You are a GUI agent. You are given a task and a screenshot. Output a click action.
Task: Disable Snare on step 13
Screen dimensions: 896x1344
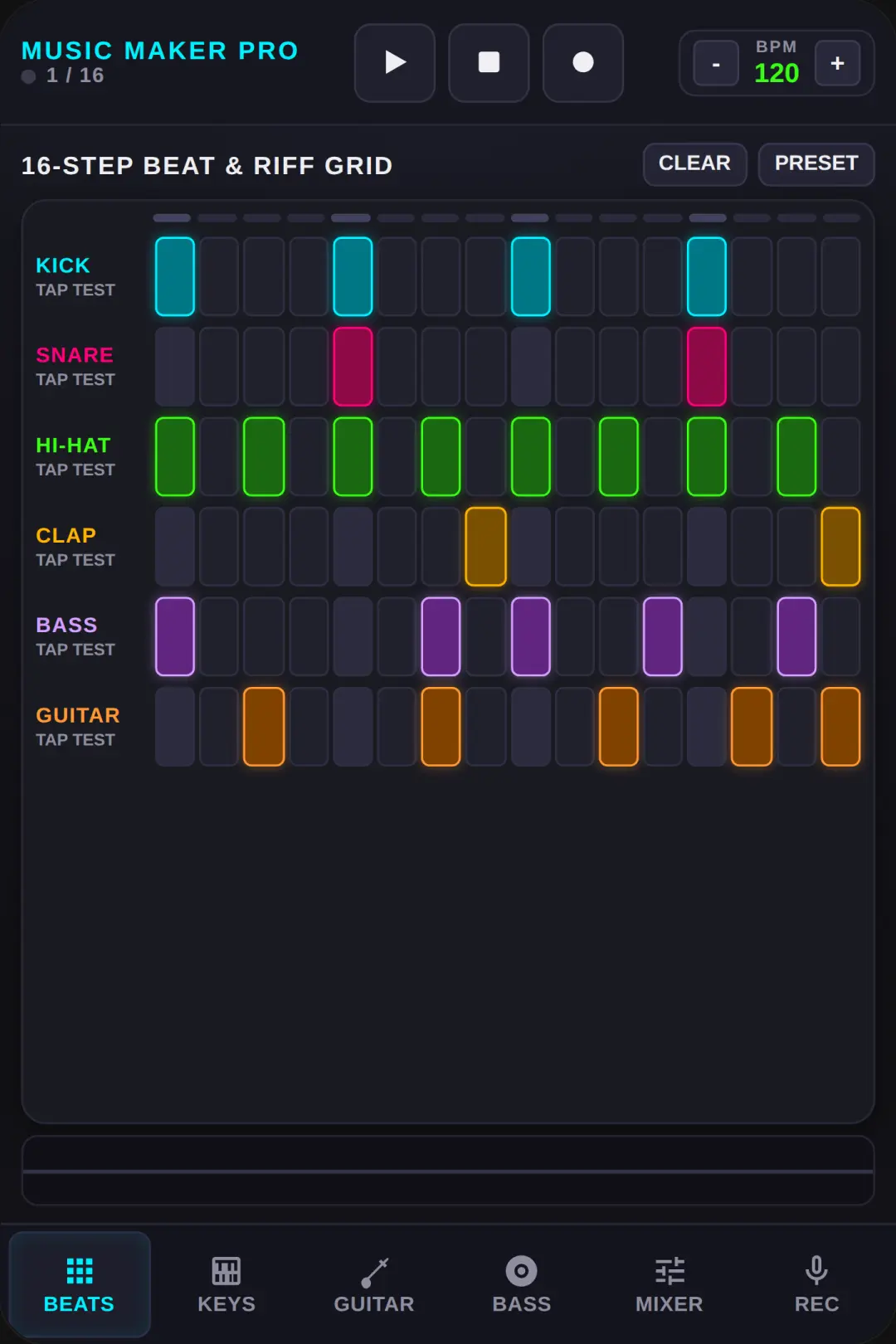[707, 367]
